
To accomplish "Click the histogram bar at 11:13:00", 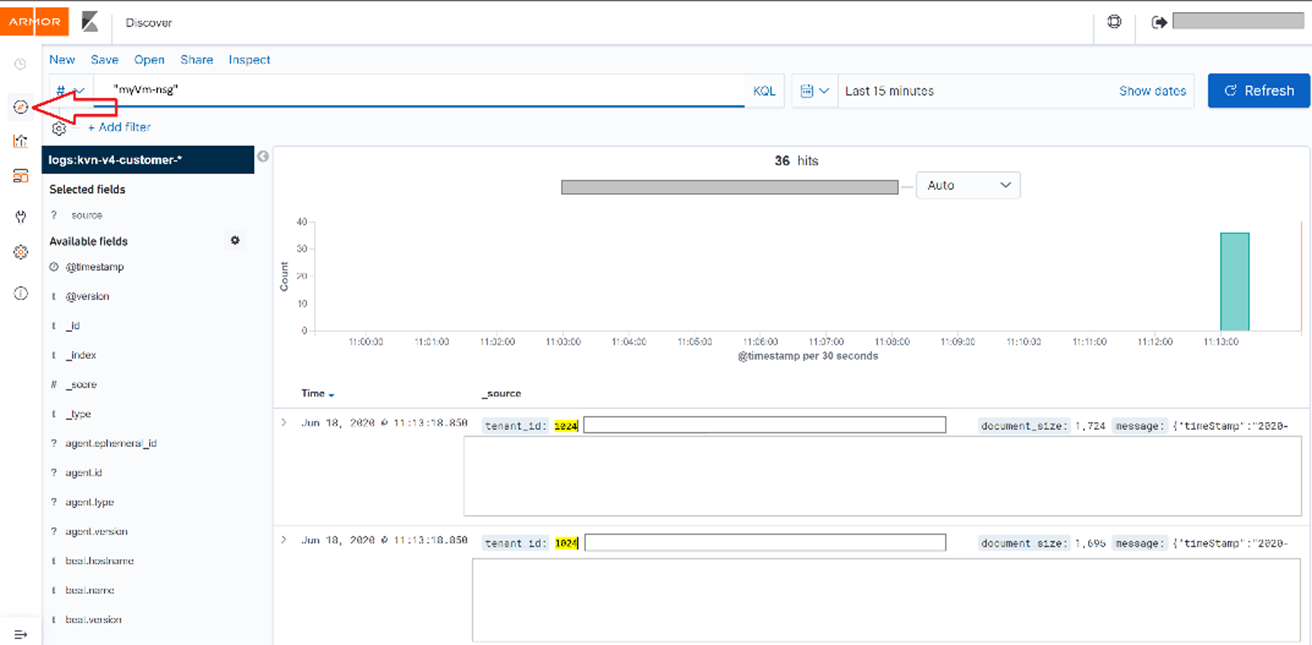I will pos(1234,281).
